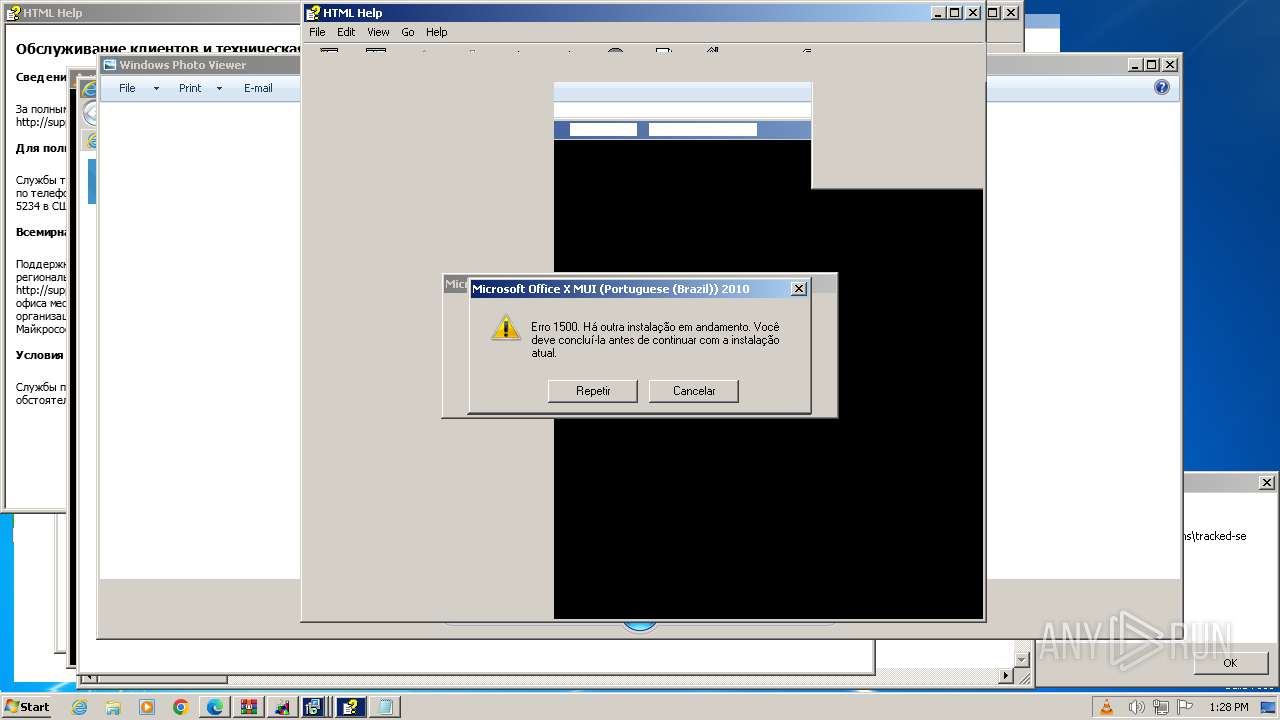The image size is (1280, 720).
Task: Open the Edit menu in HTML Help
Action: click(346, 32)
